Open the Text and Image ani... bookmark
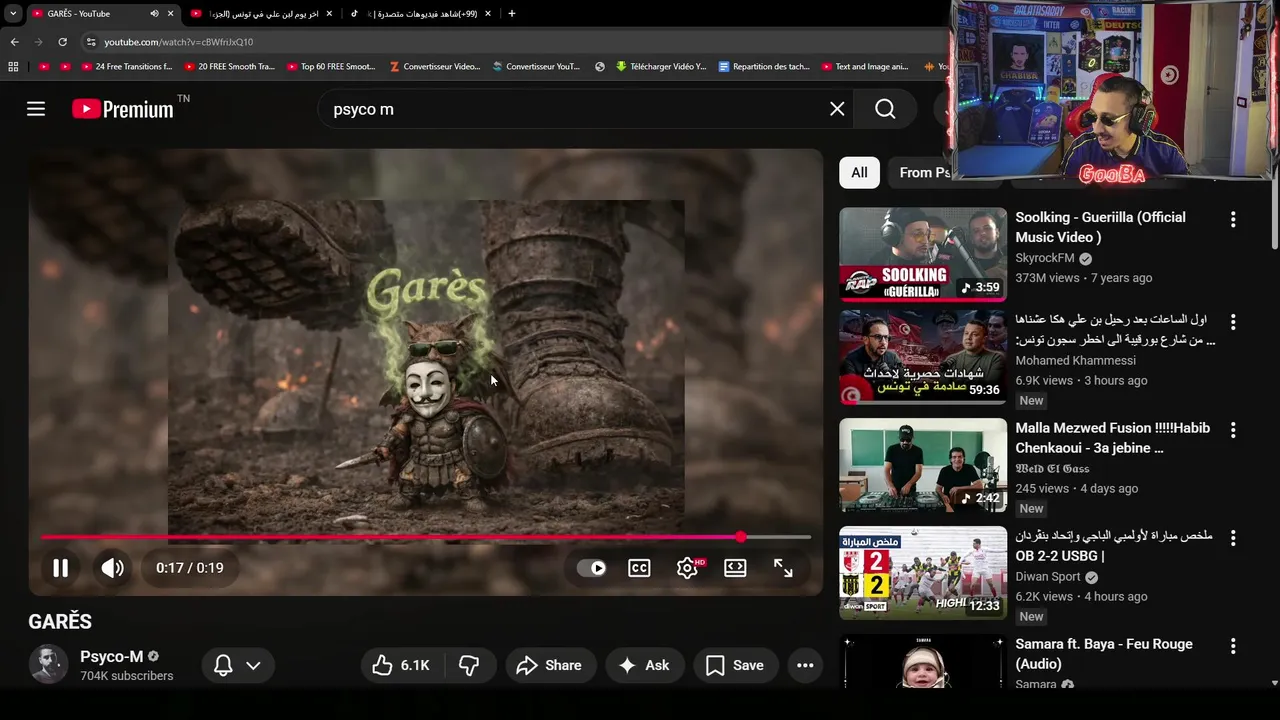This screenshot has height=720, width=1280. [x=864, y=67]
